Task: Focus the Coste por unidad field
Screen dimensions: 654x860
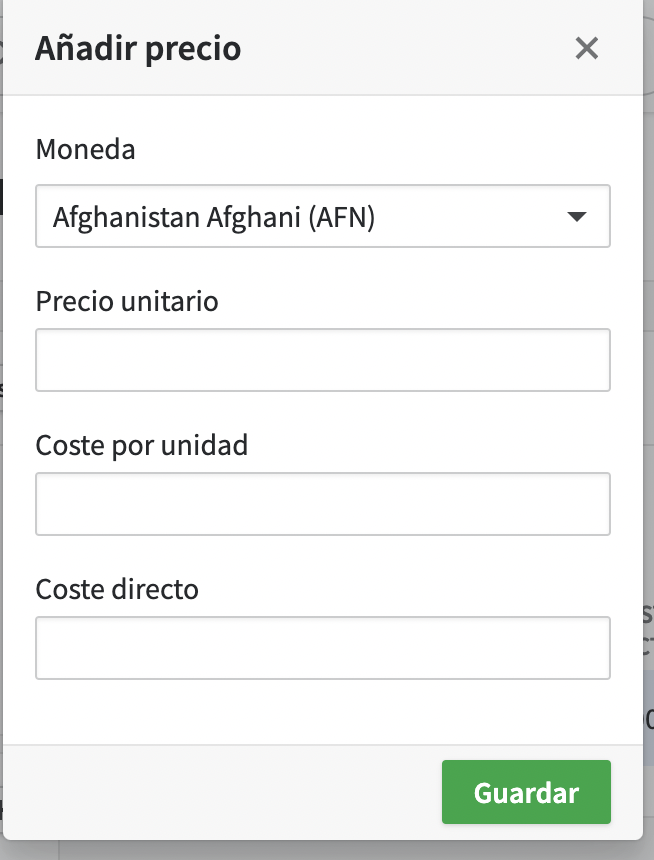Action: [322, 504]
